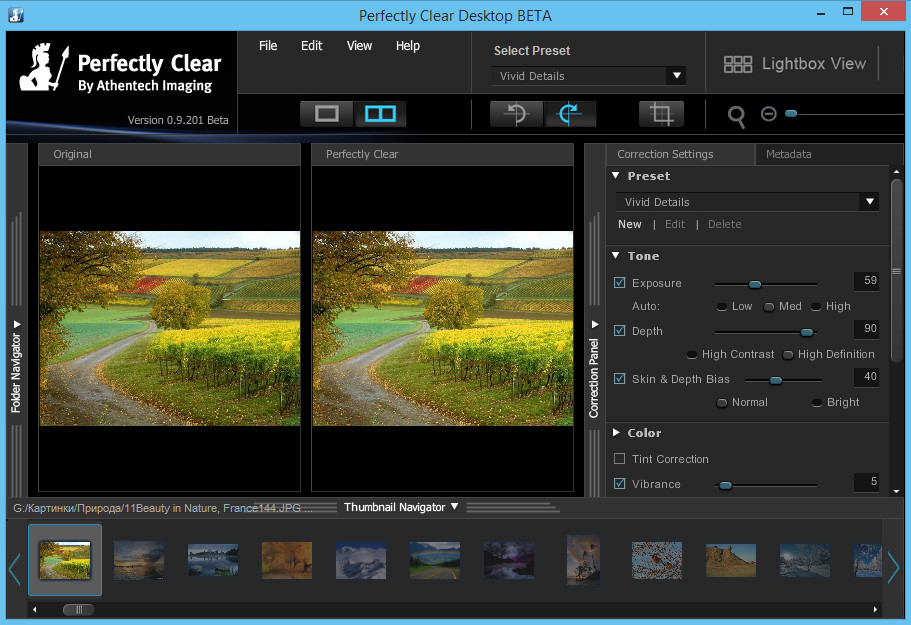Open the Help menu

(x=408, y=46)
